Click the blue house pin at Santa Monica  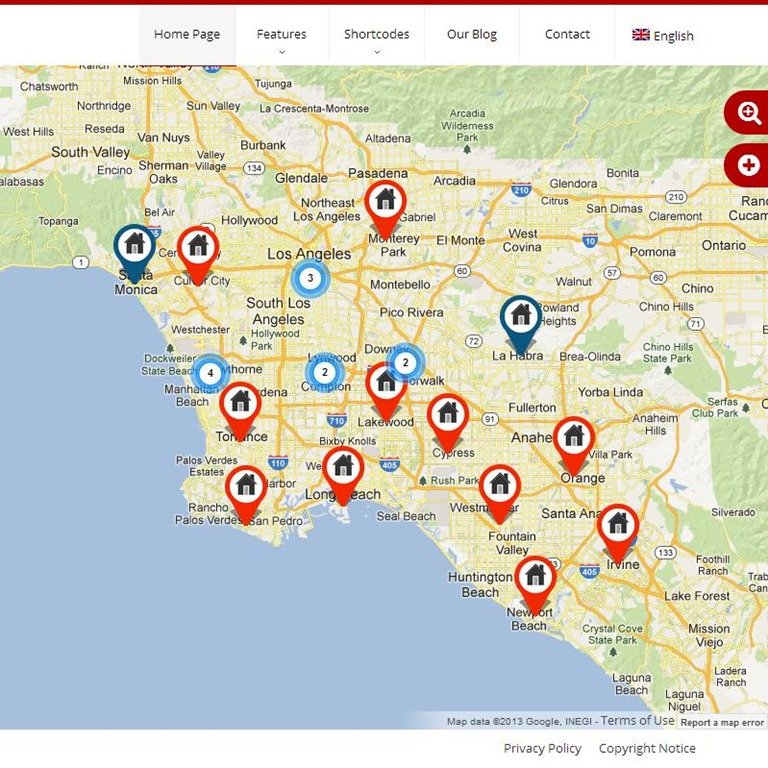click(135, 253)
